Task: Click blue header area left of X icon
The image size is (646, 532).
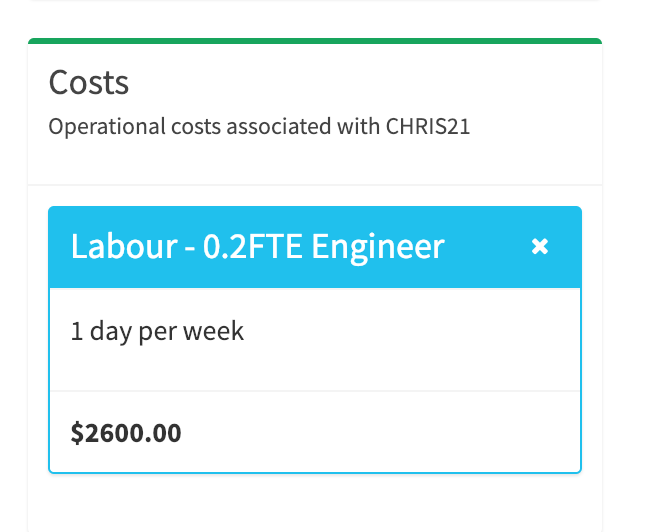Action: coord(486,246)
